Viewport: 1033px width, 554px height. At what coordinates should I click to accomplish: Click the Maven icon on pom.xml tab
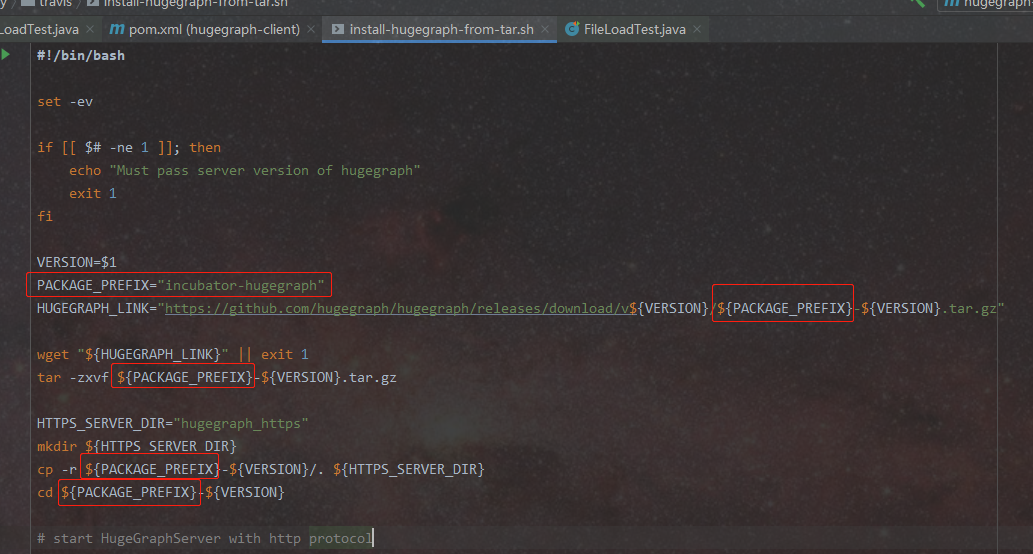tap(117, 30)
